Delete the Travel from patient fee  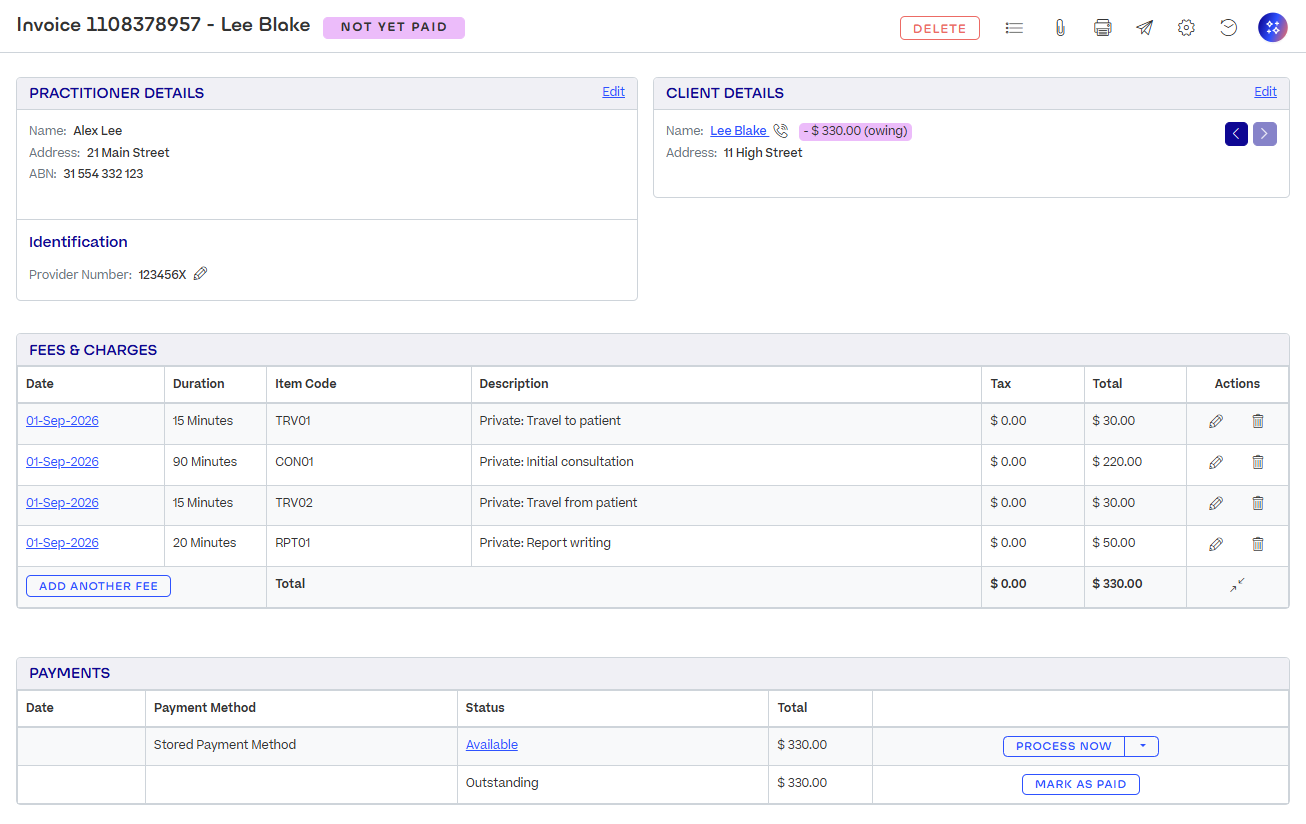(1258, 503)
